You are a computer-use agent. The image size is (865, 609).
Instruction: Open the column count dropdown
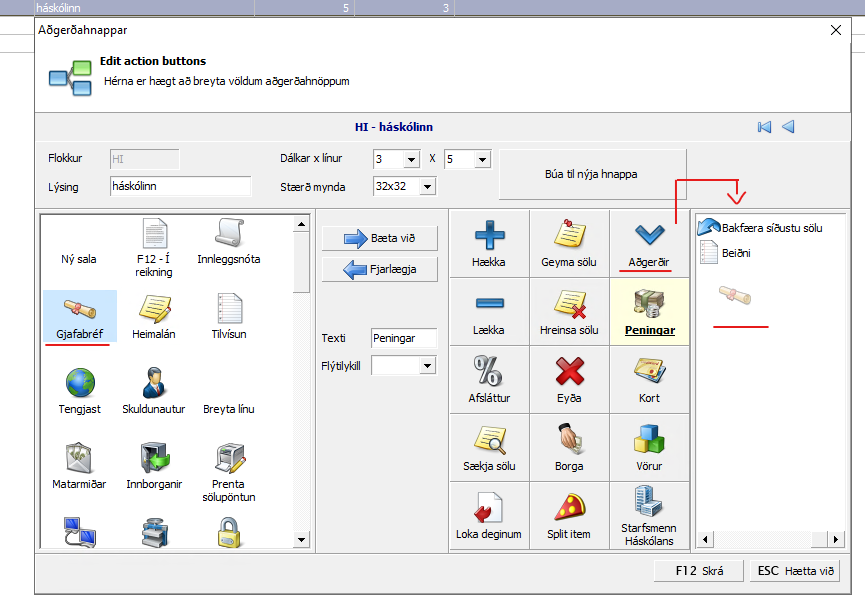410,160
